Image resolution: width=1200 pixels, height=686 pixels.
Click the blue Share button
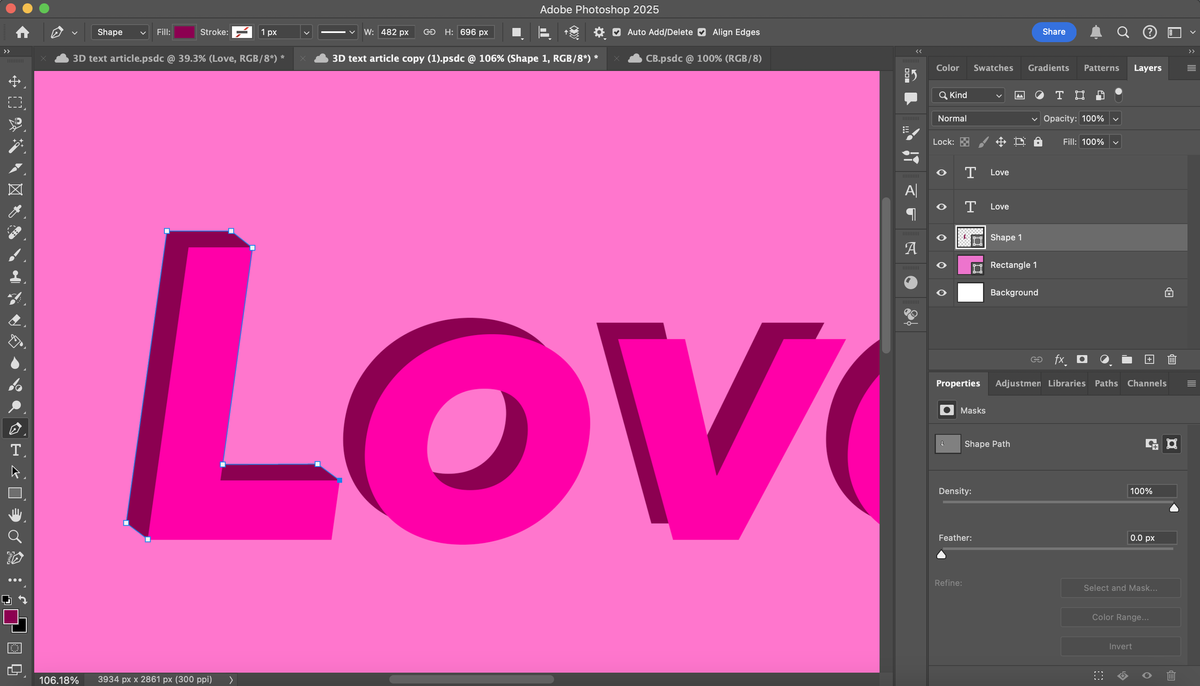click(x=1053, y=31)
